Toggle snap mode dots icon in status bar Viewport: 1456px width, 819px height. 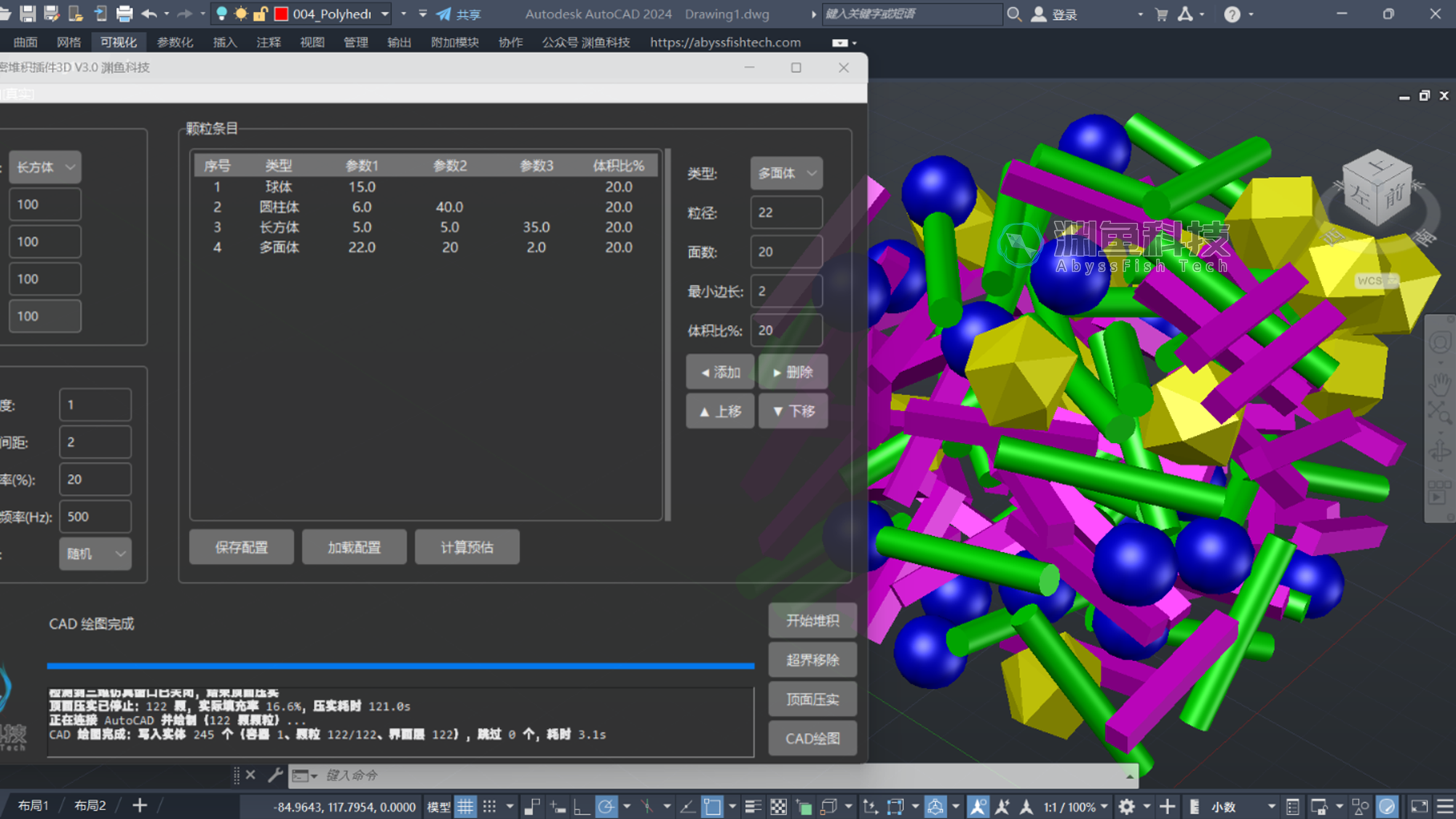(x=489, y=806)
